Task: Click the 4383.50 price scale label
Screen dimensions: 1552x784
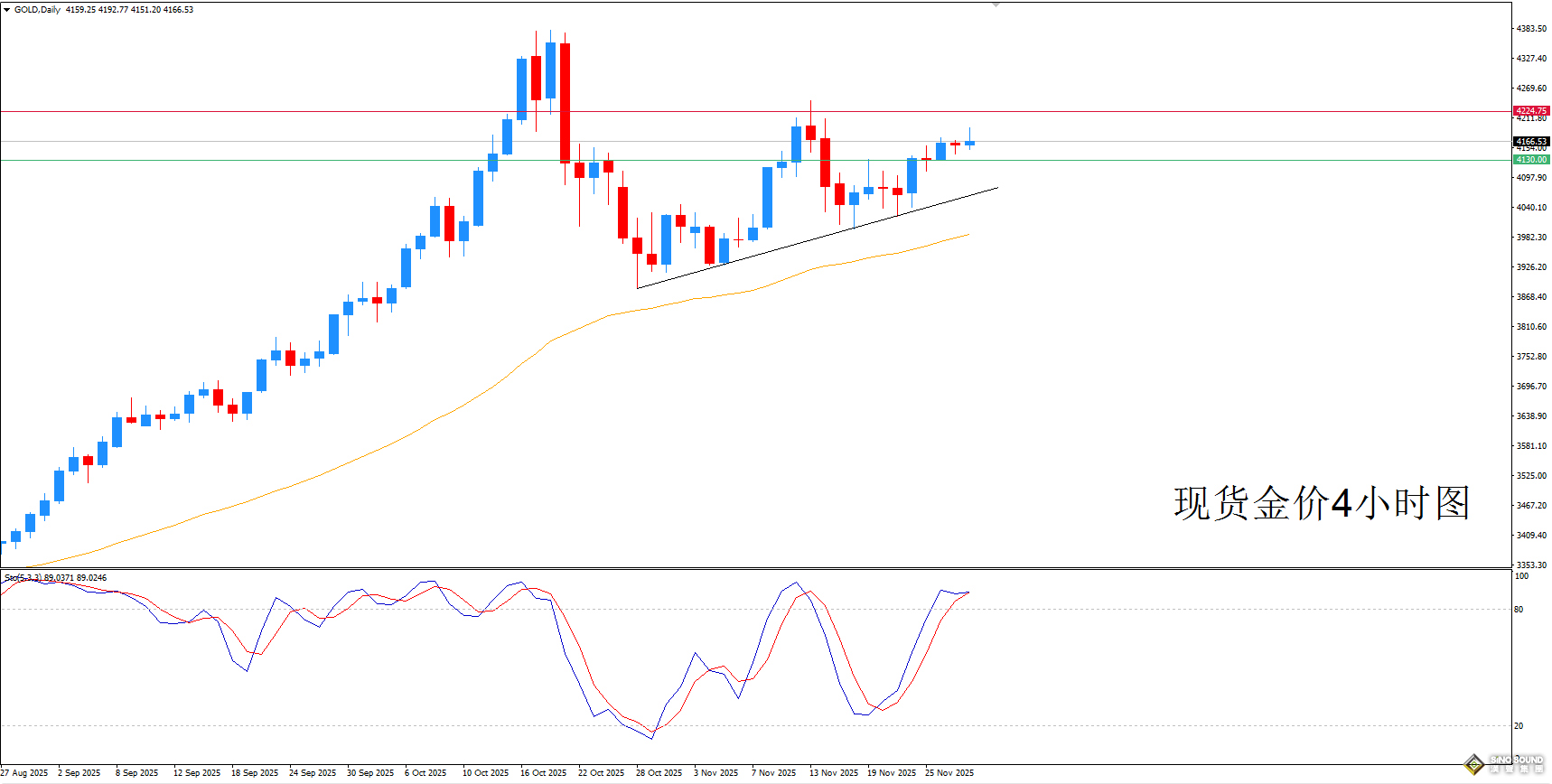Action: tap(1531, 29)
